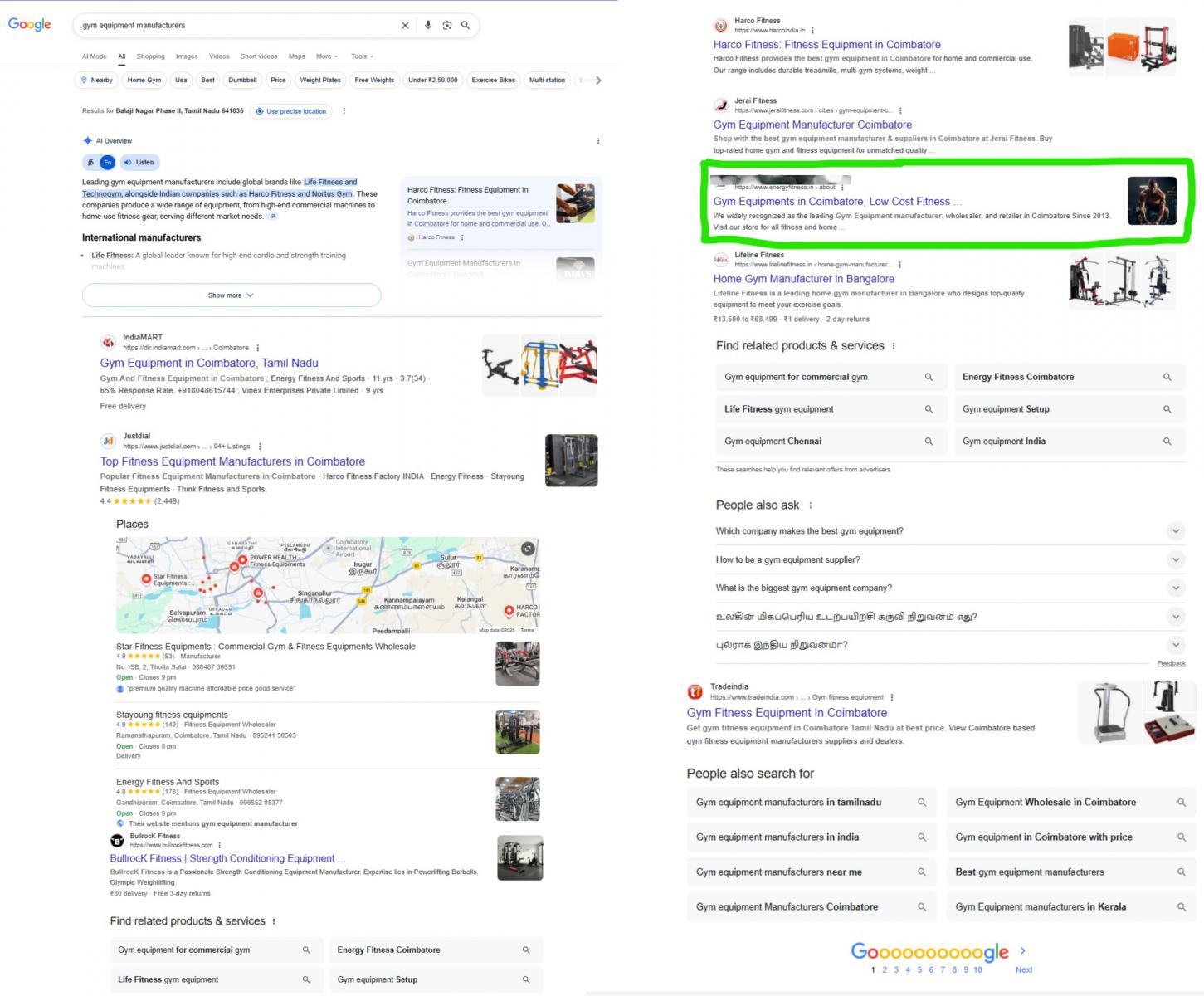
Task: Click the search magnifier icon
Action: tap(465, 25)
